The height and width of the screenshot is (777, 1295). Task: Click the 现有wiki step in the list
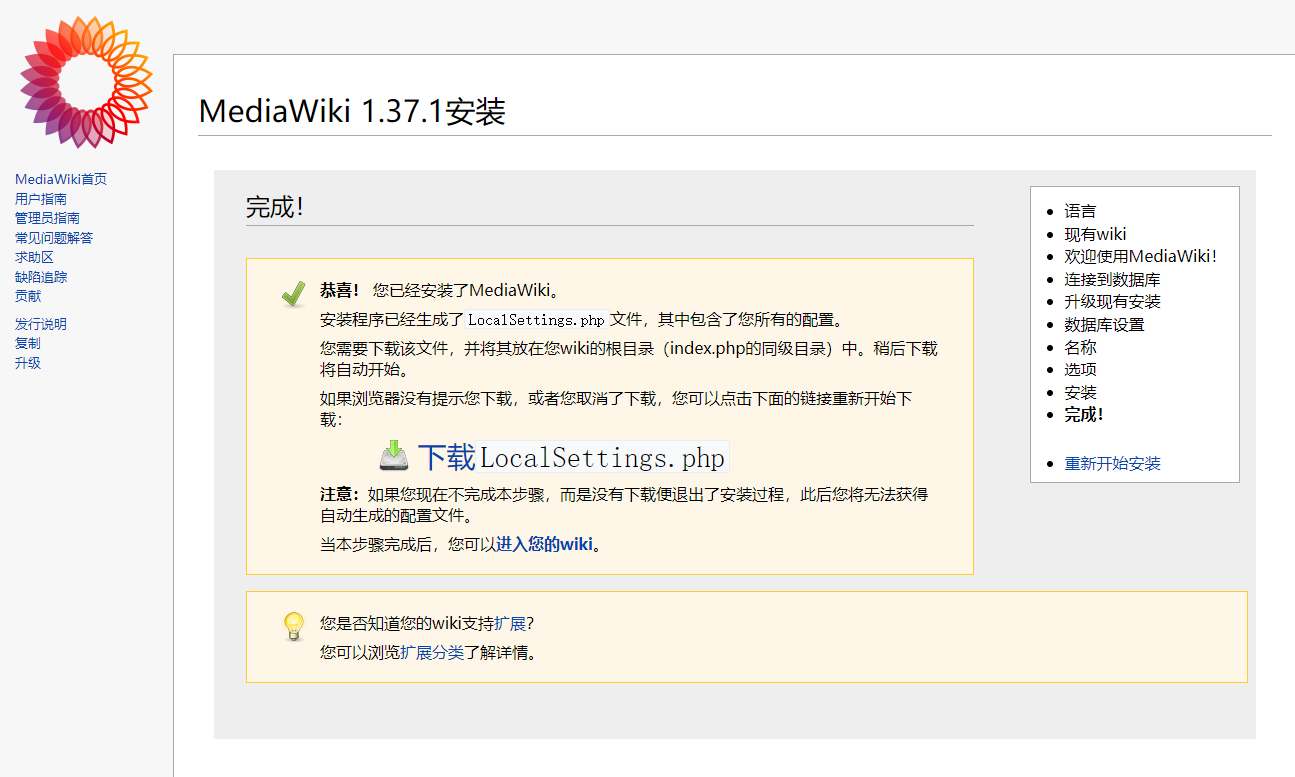pos(1095,234)
